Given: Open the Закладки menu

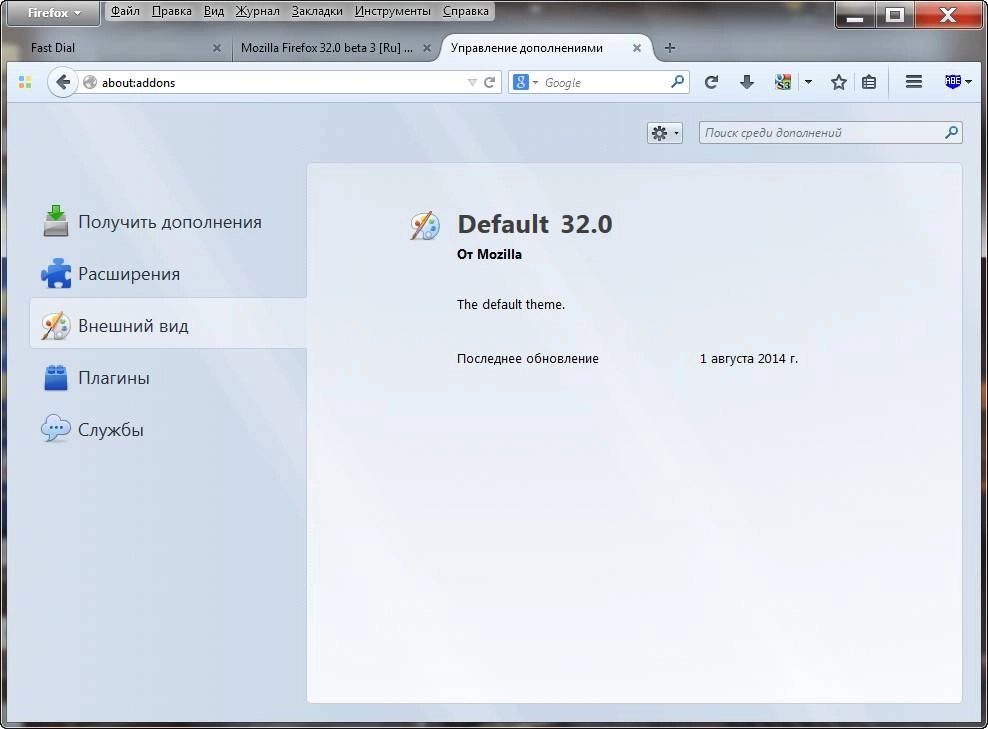Looking at the screenshot, I should tap(317, 11).
